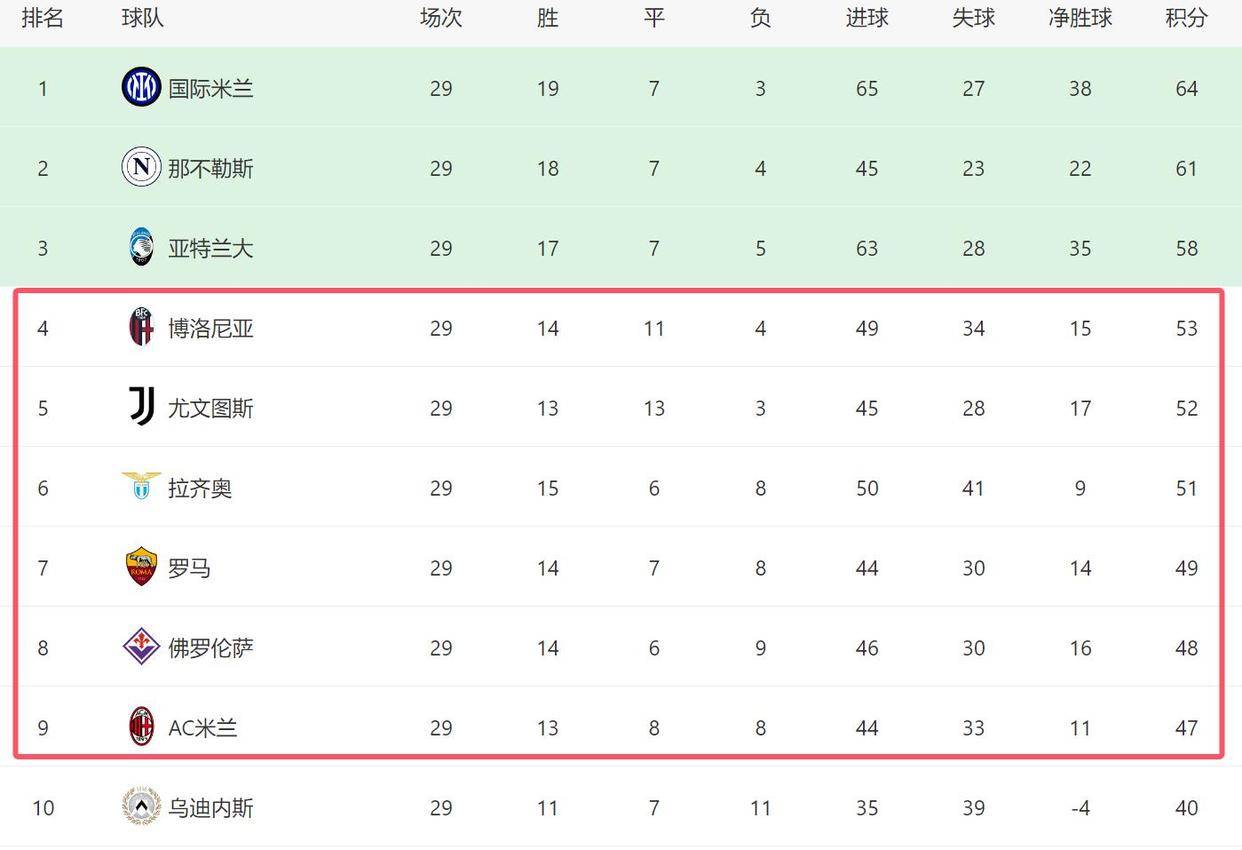This screenshot has width=1242, height=850.
Task: Select the 那不勒斯 table row
Action: point(621,167)
